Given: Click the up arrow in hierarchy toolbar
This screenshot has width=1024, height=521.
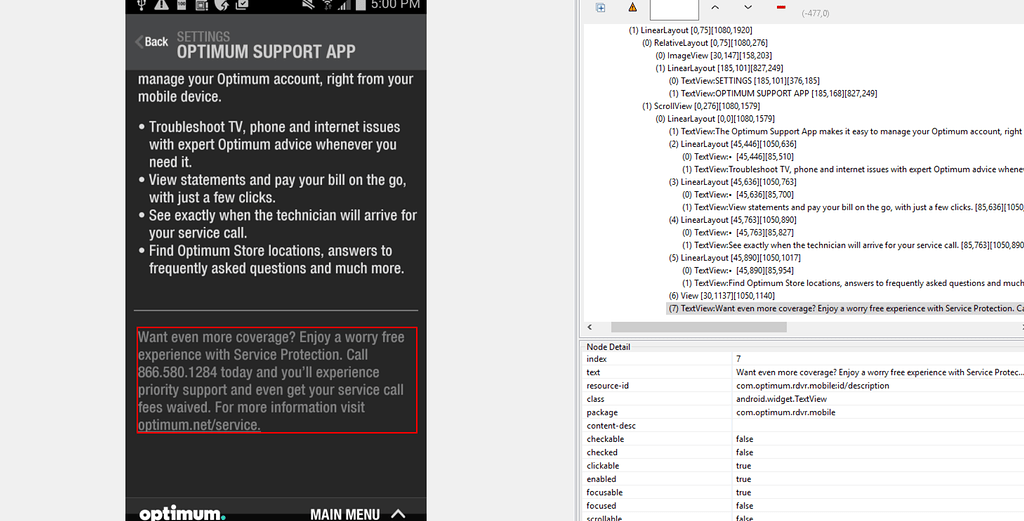Looking at the screenshot, I should pos(715,7).
